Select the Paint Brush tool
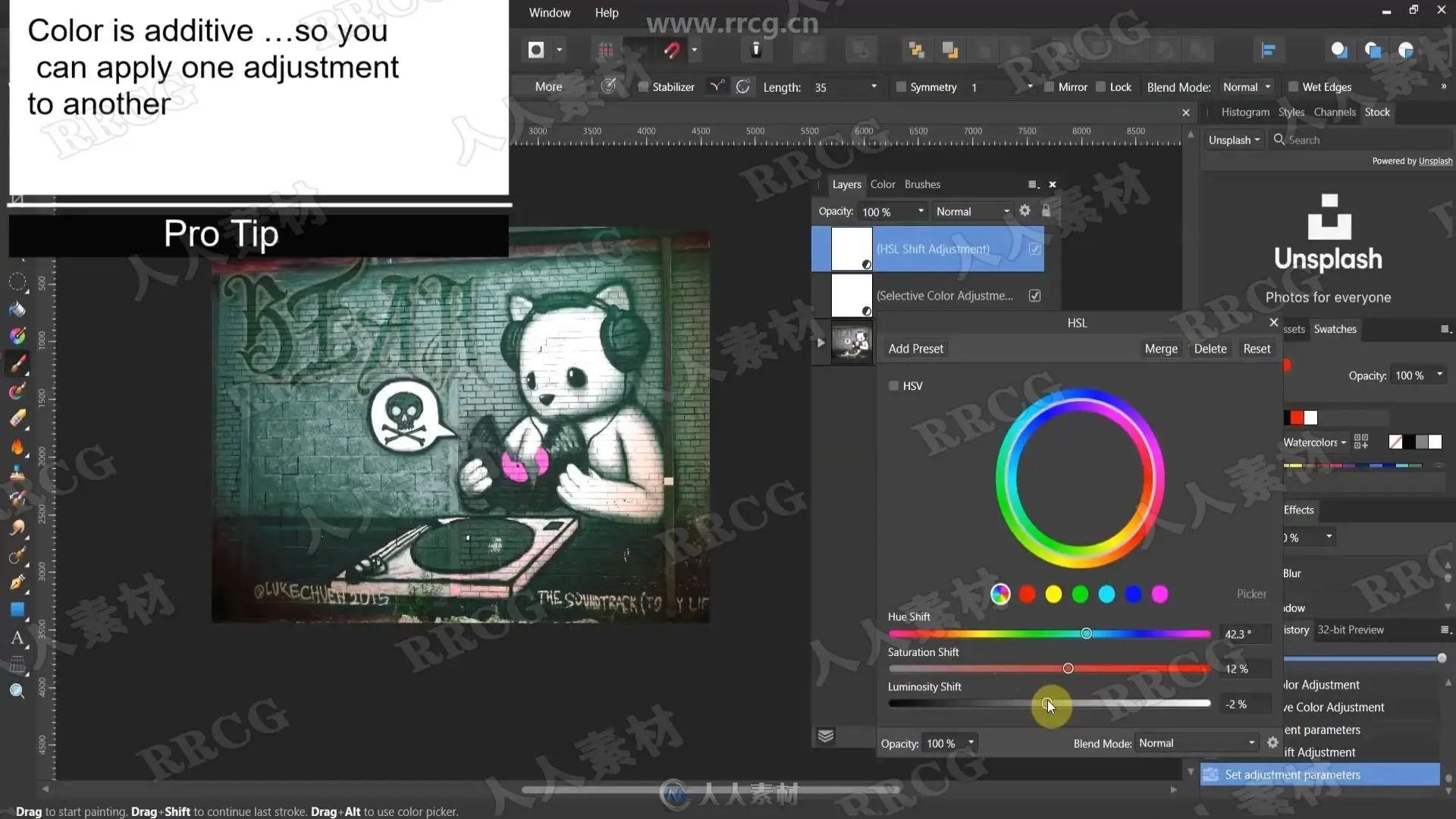 (17, 364)
